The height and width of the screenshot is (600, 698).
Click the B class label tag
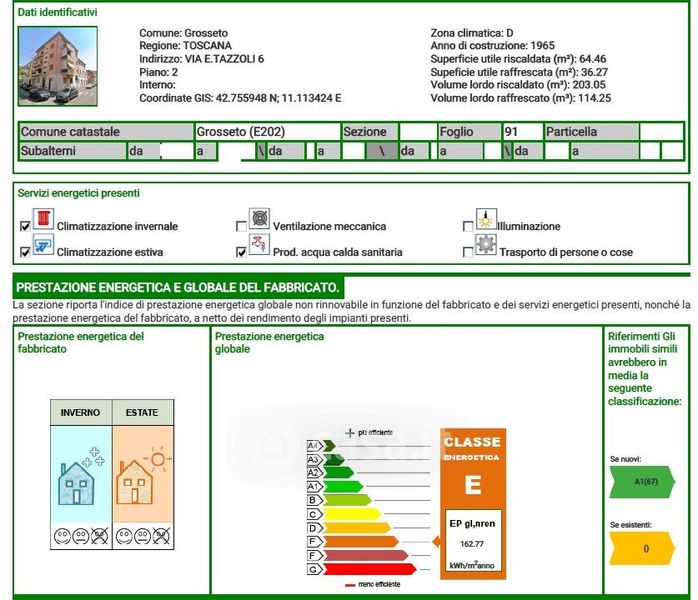315,500
